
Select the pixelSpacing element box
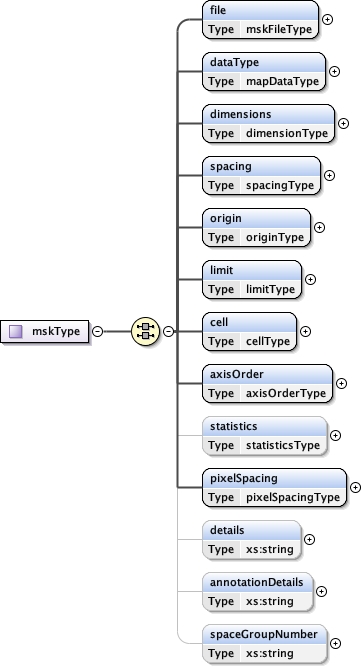(274, 488)
